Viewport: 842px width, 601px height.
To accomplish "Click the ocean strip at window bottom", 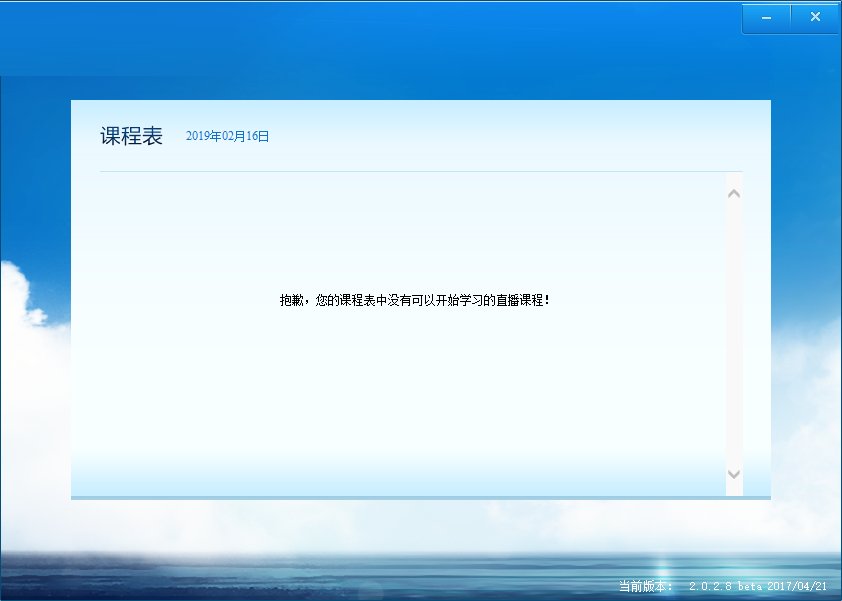I will (x=421, y=575).
